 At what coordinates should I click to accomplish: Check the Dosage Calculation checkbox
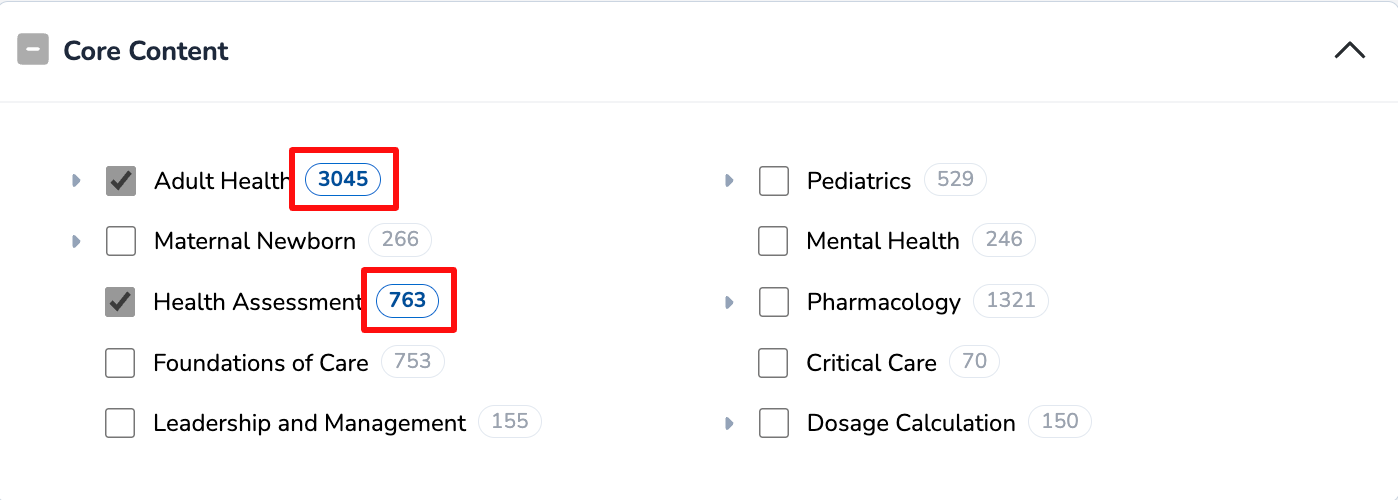[x=774, y=423]
